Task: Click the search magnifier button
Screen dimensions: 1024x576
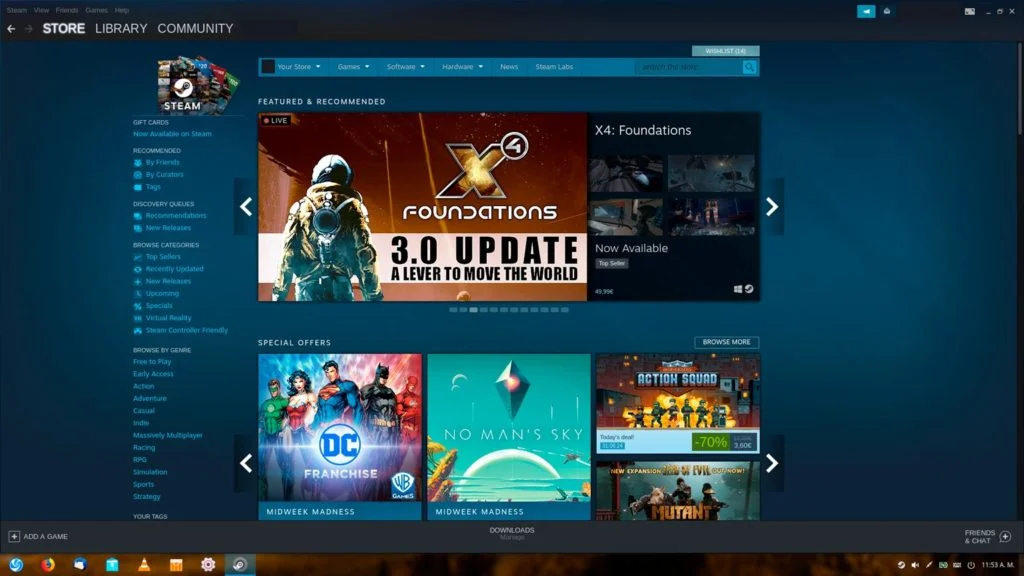Action: tap(750, 67)
